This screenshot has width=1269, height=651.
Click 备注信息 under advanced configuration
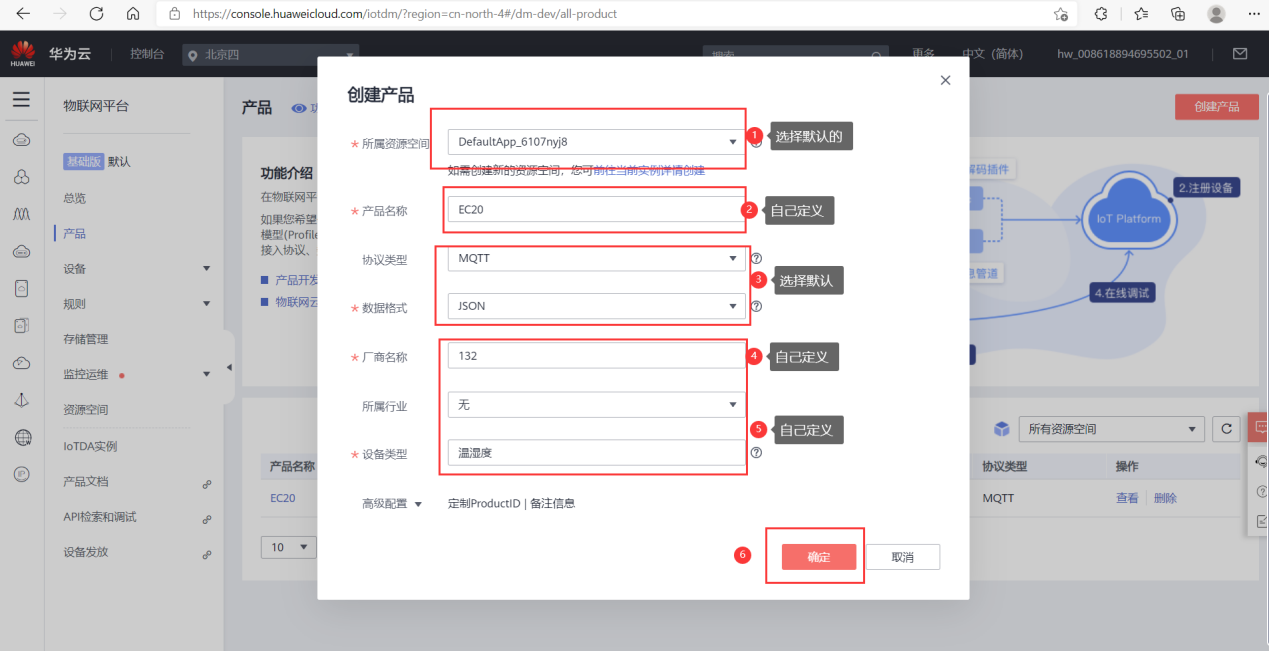click(552, 504)
